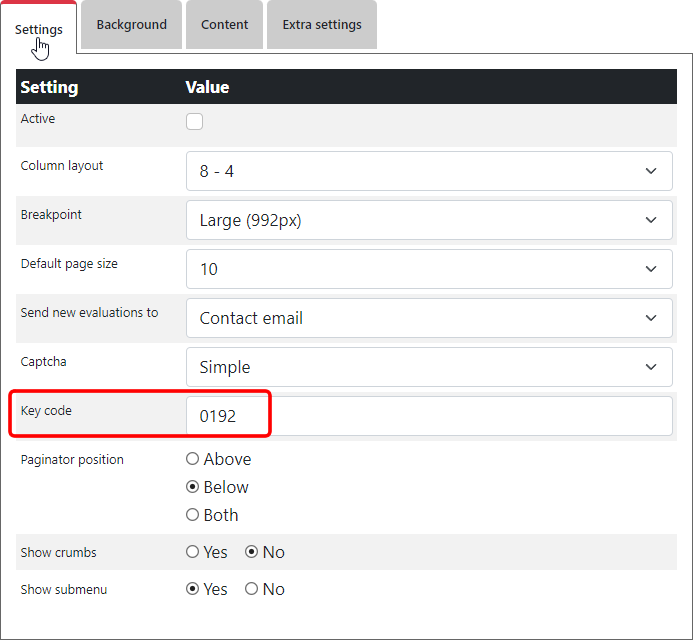Open the Captcha dropdown

pyautogui.click(x=428, y=367)
